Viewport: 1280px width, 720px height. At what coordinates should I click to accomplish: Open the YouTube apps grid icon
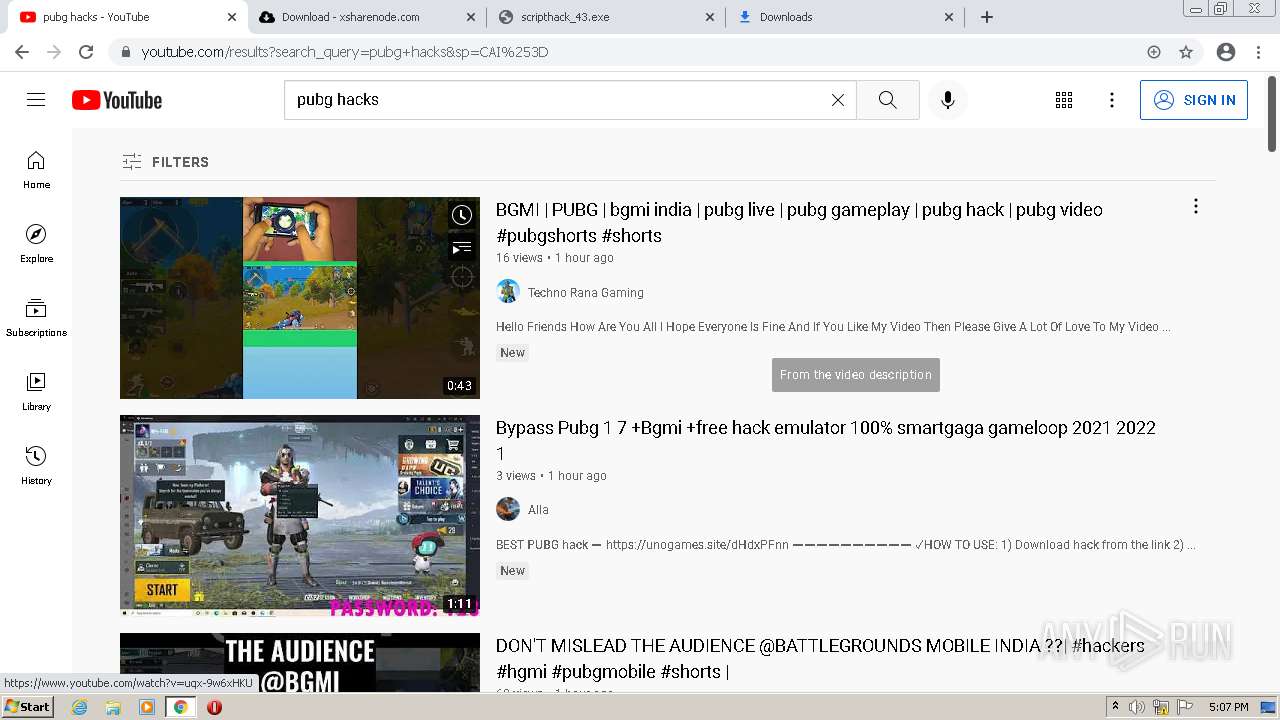click(x=1064, y=100)
